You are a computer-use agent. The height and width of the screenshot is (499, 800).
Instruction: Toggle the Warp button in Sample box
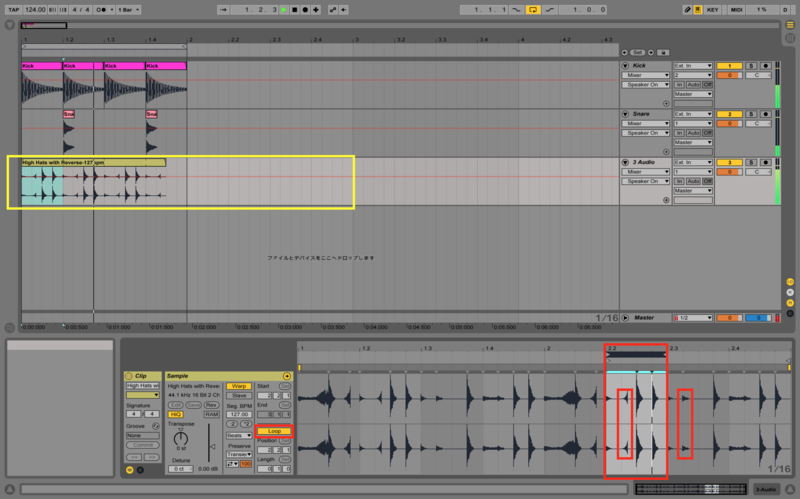pos(238,386)
